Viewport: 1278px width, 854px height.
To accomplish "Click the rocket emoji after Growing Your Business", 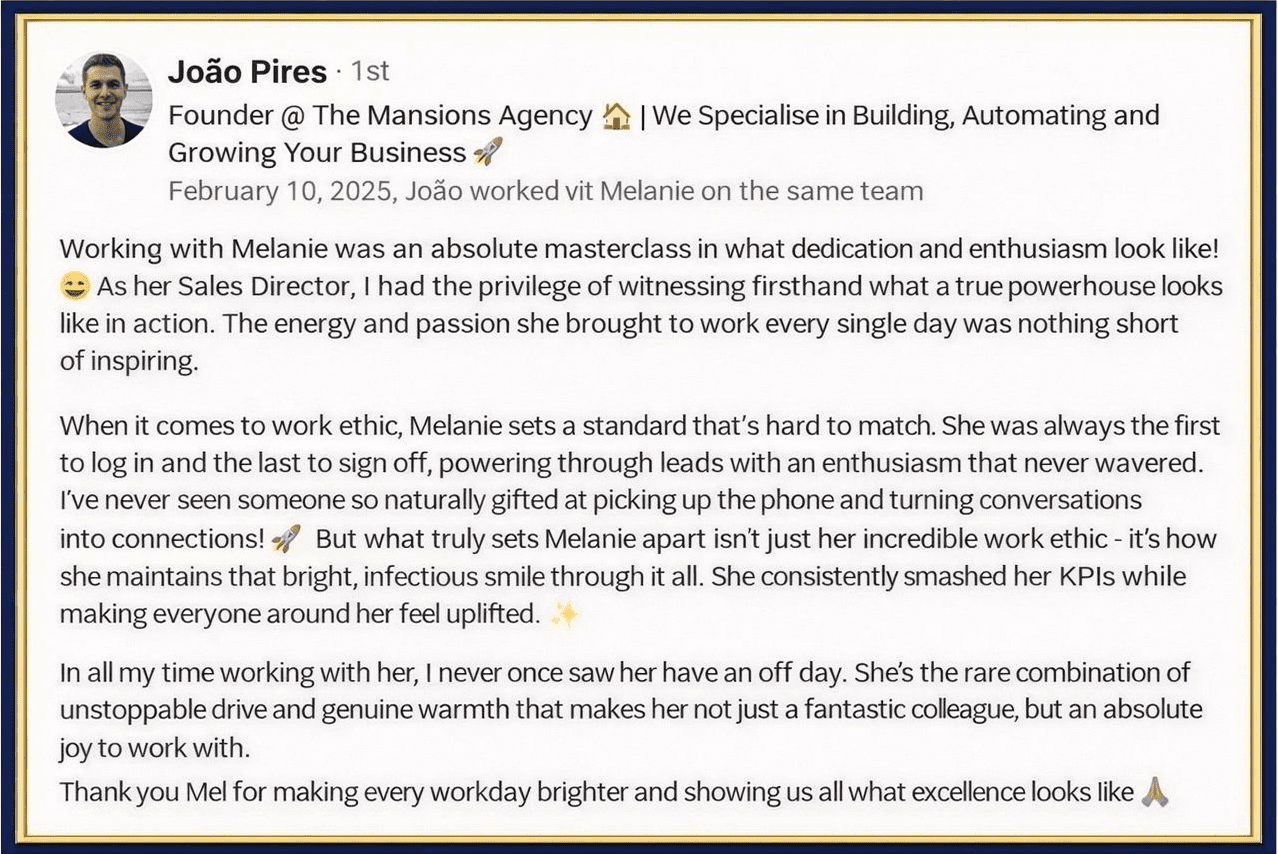I will (488, 153).
